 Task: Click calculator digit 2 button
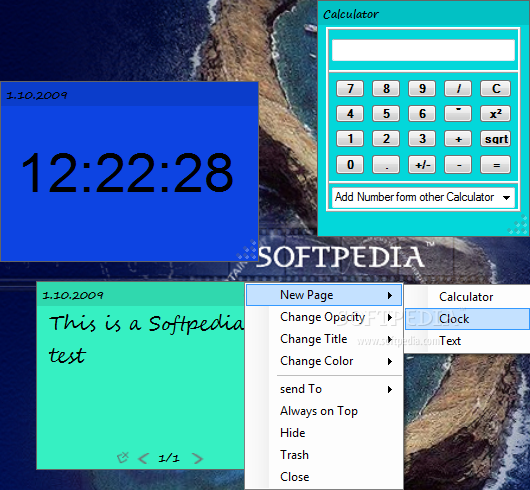click(x=386, y=139)
